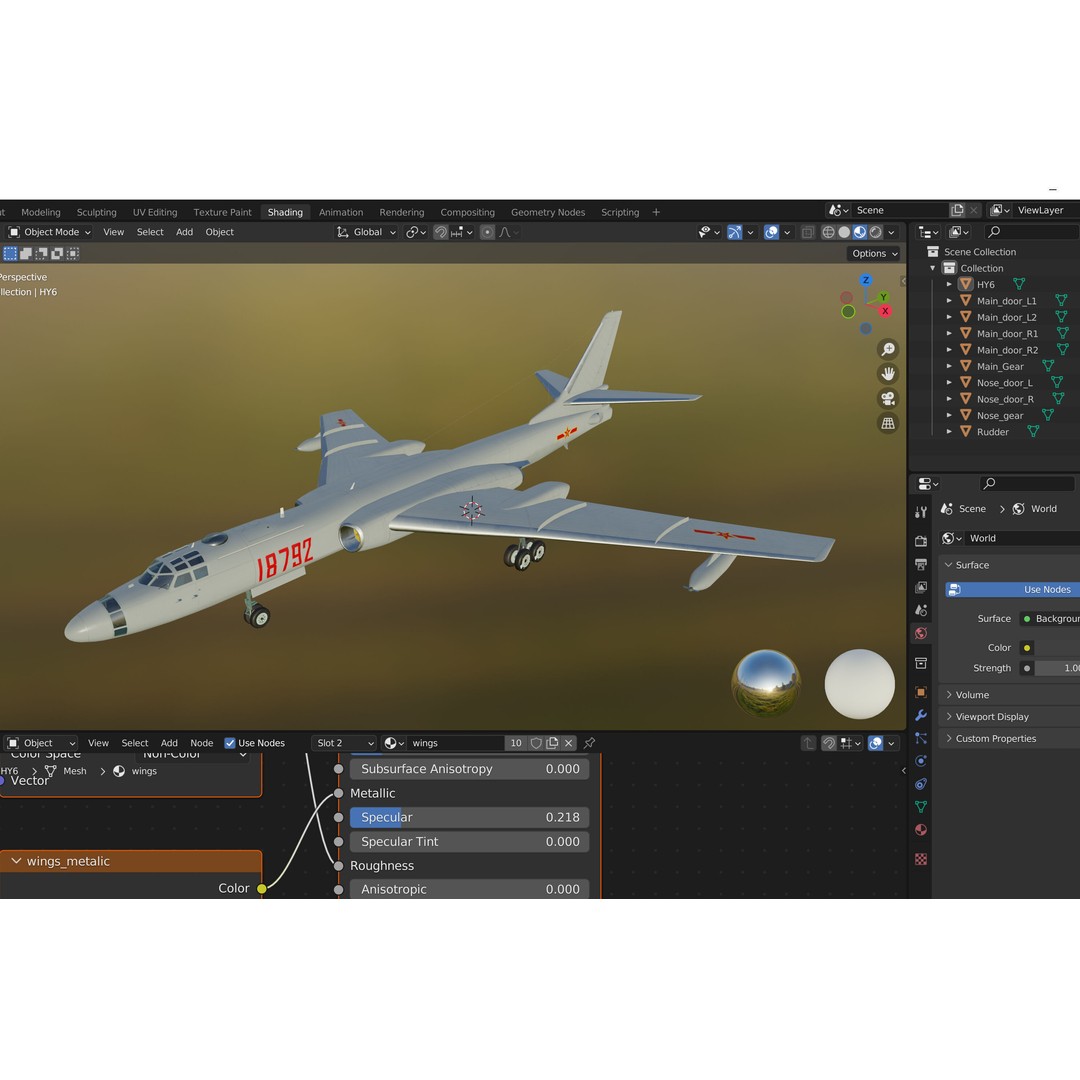Open the Slot 2 material slot dropdown
Screen dimensions: 1080x1080
point(344,743)
